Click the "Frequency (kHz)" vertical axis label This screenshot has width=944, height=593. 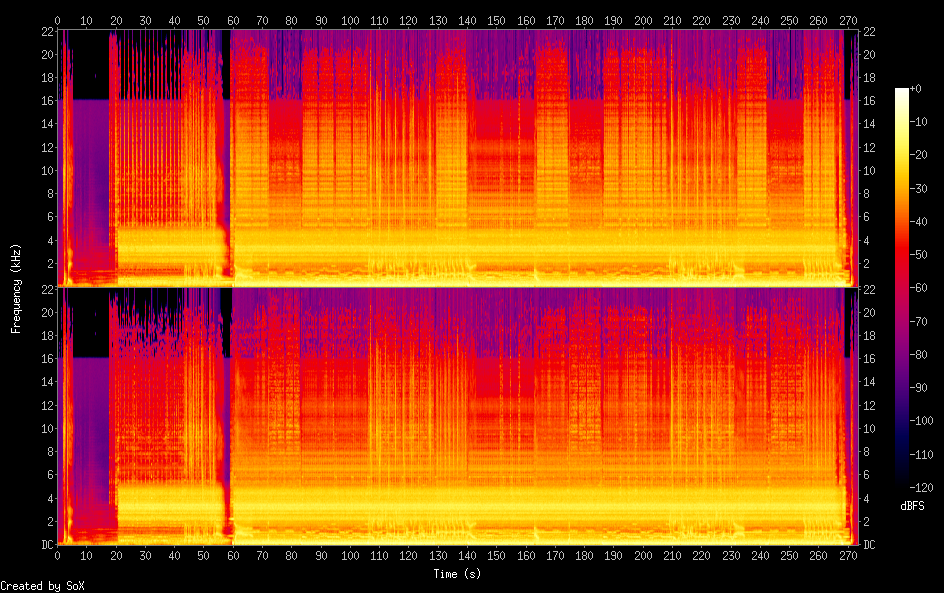[16, 288]
